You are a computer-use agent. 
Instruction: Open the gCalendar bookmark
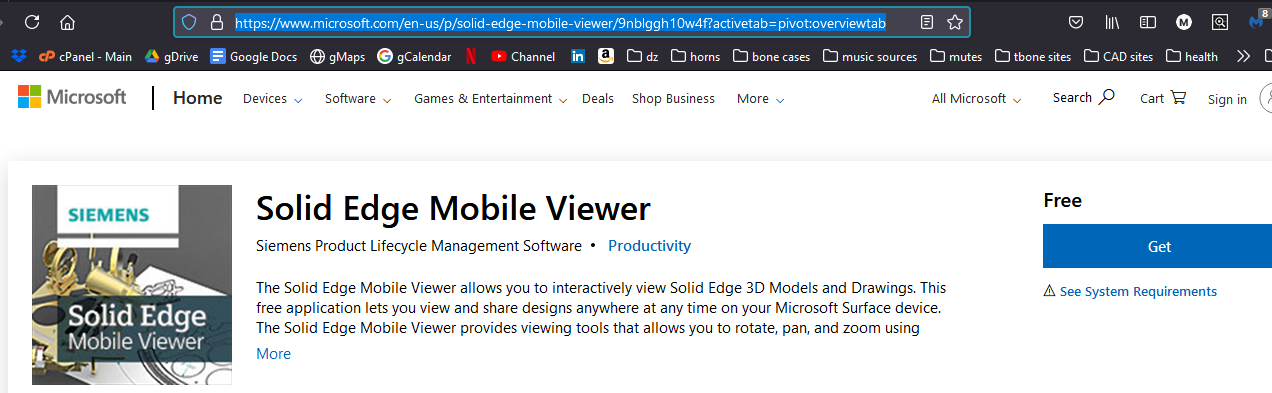coord(415,57)
